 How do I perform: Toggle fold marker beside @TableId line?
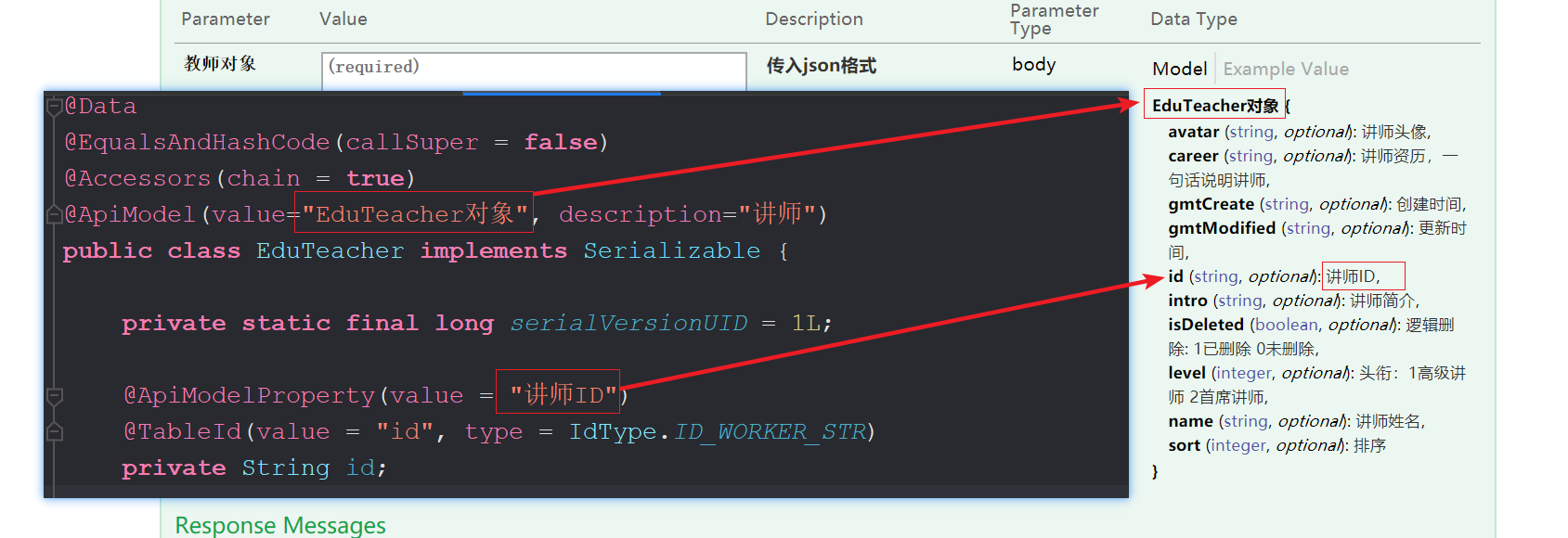(55, 431)
